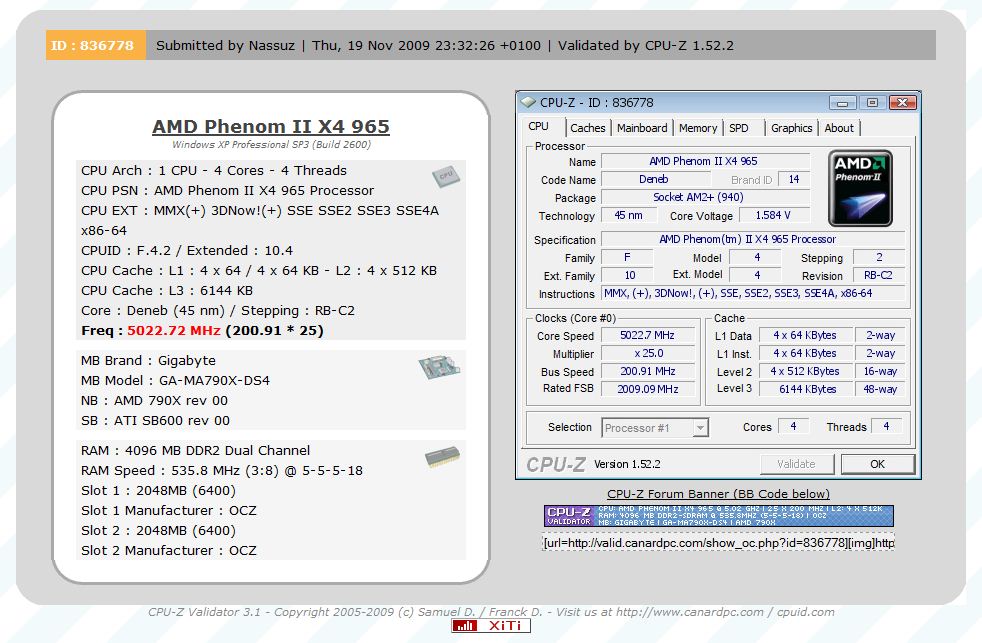Open the AMD Phenom II X4 965 heading link
Image resolution: width=982 pixels, height=643 pixels.
(x=271, y=126)
